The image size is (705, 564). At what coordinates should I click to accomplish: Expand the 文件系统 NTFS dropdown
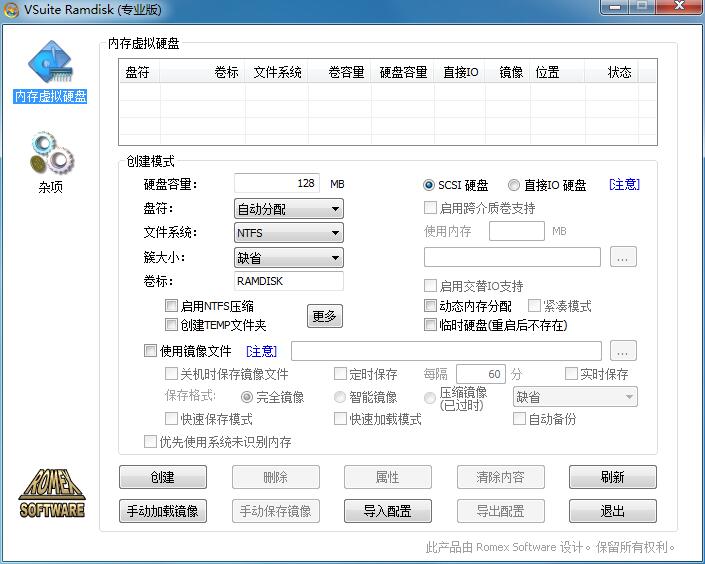[288, 233]
